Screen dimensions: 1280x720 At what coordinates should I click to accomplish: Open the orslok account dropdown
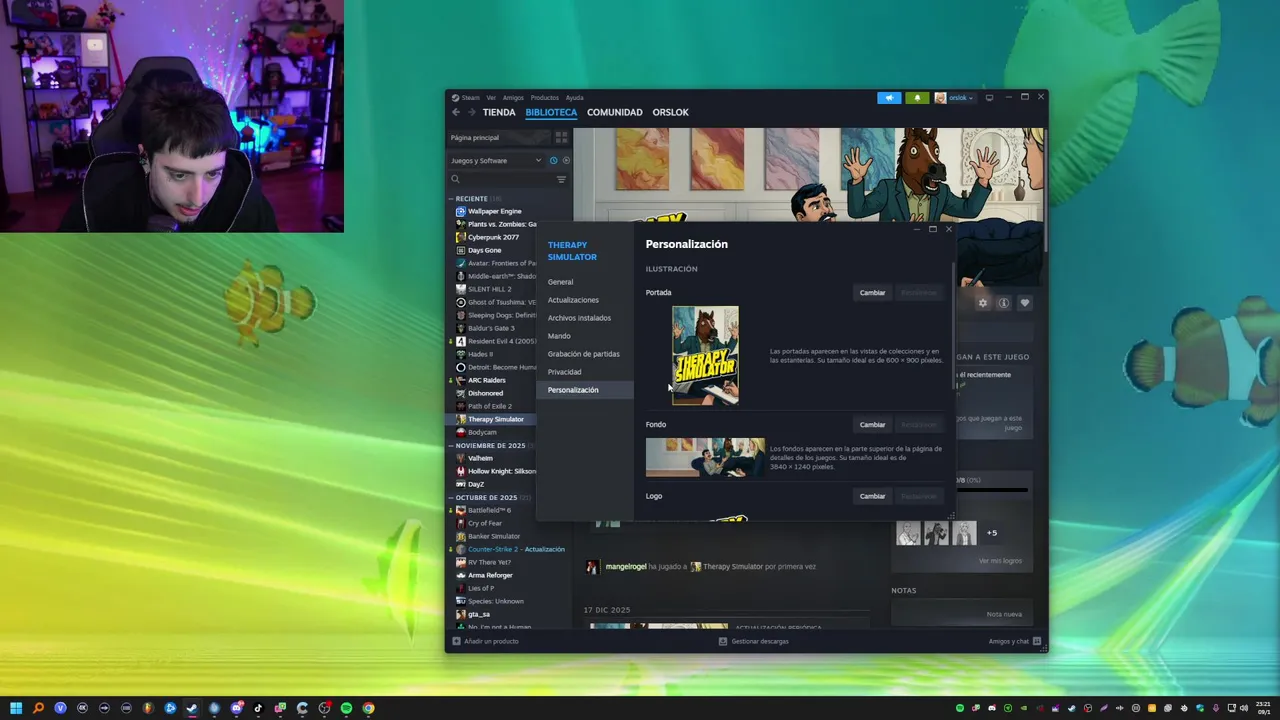(954, 98)
